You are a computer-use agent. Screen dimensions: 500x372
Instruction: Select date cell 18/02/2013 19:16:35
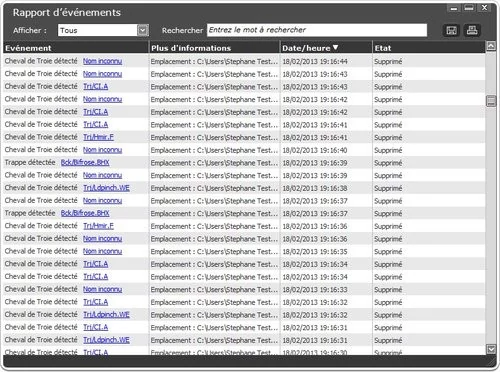(315, 251)
